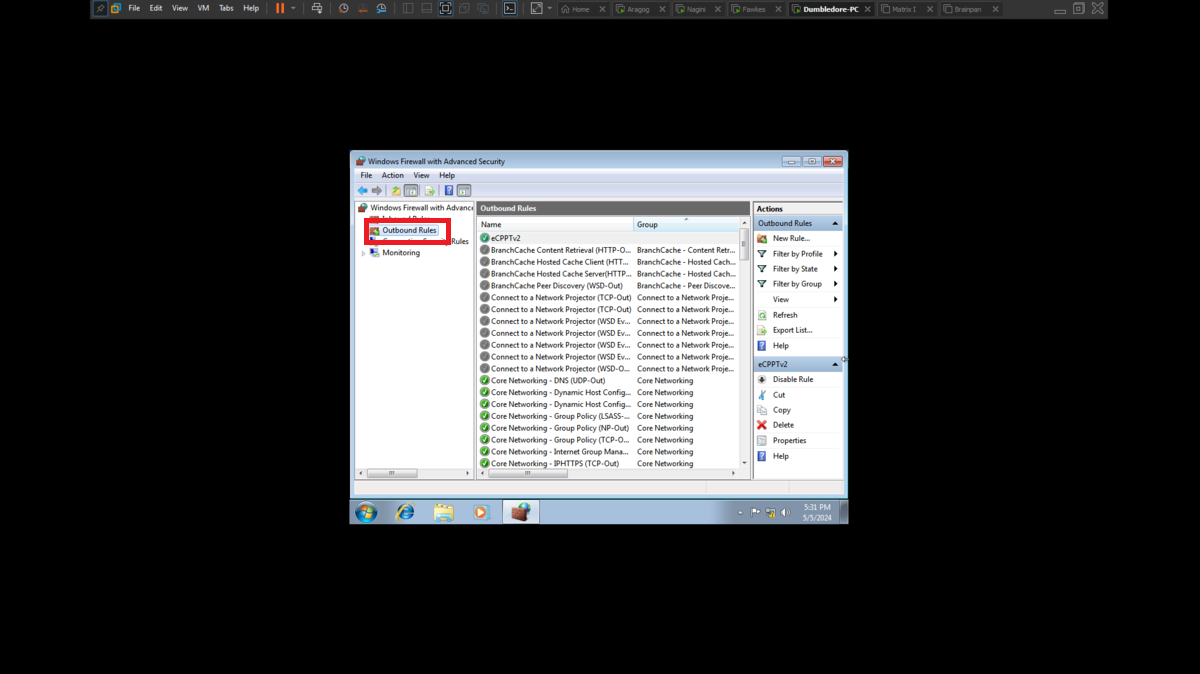Click the VMware pause button
This screenshot has height=674, width=1200.
280,8
